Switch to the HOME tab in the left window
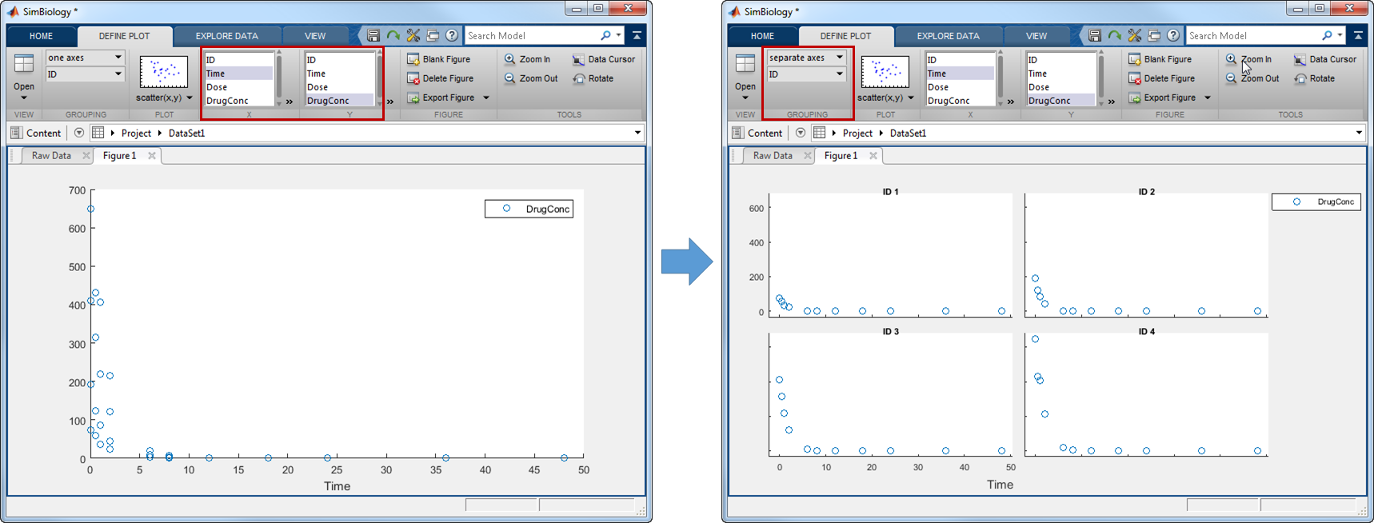Screen dimensions: 1374x523 click(41, 36)
